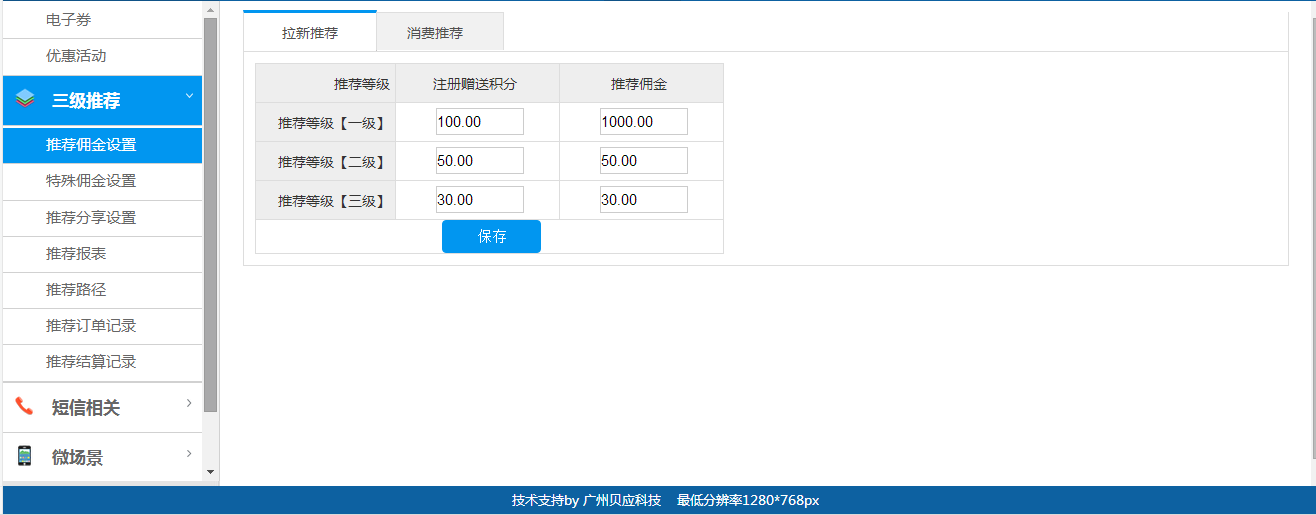
Task: Expand the 微场景 chevron arrow
Action: [189, 454]
